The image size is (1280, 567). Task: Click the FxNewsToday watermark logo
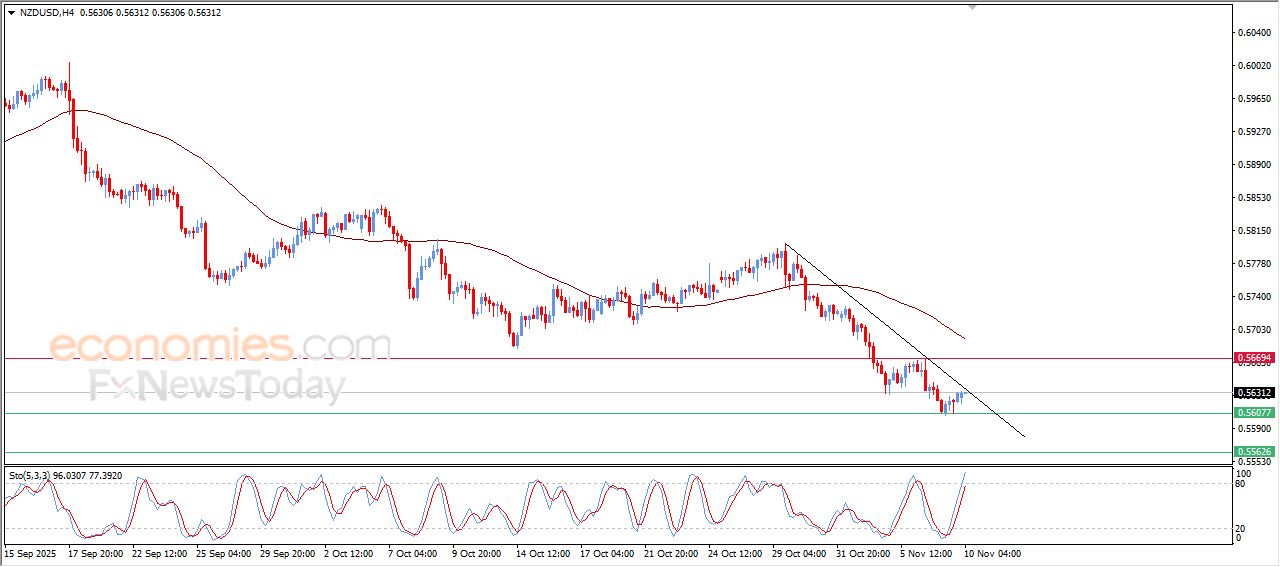(x=217, y=386)
